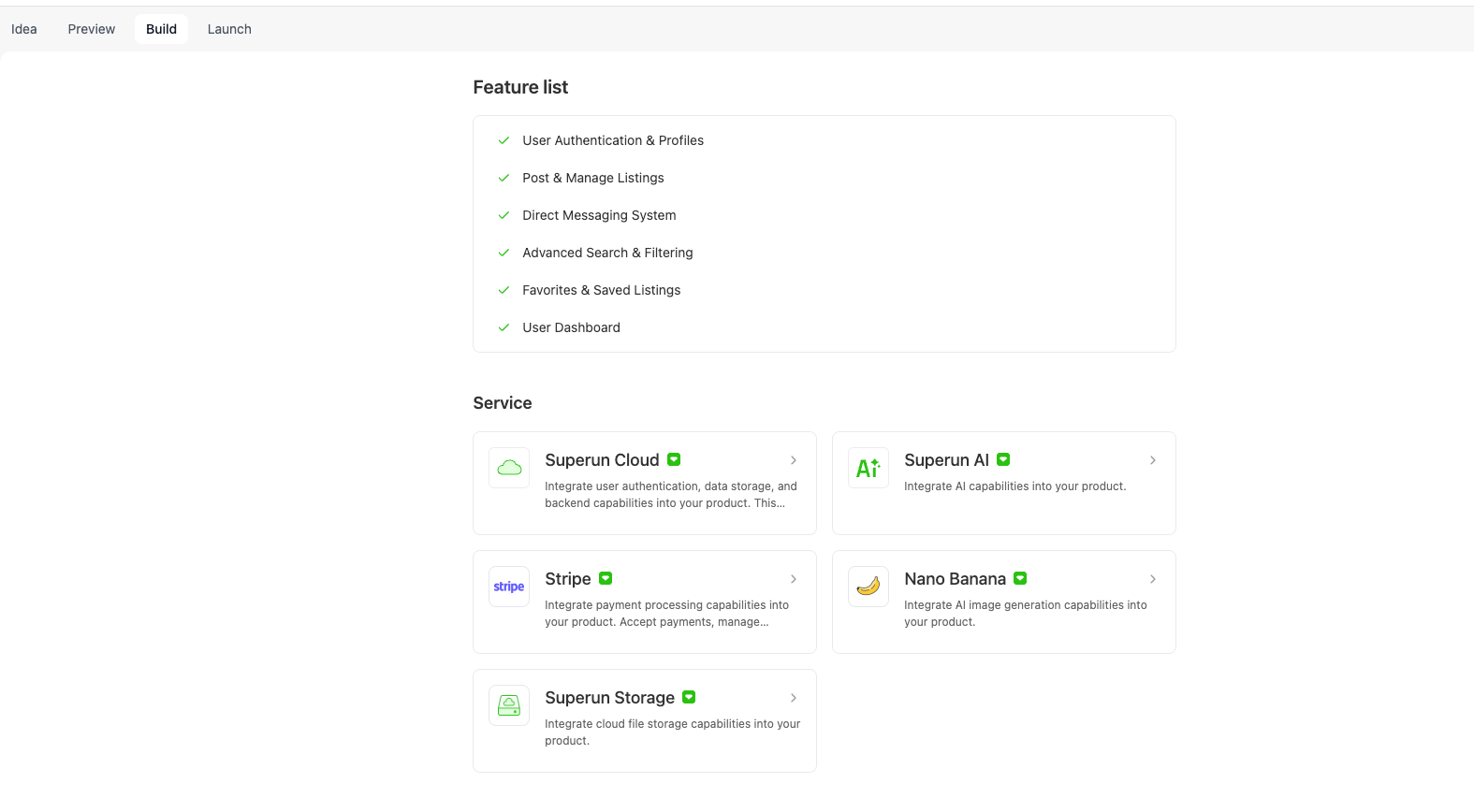Click green badge beside Stripe title
The height and width of the screenshot is (812, 1474).
click(606, 578)
